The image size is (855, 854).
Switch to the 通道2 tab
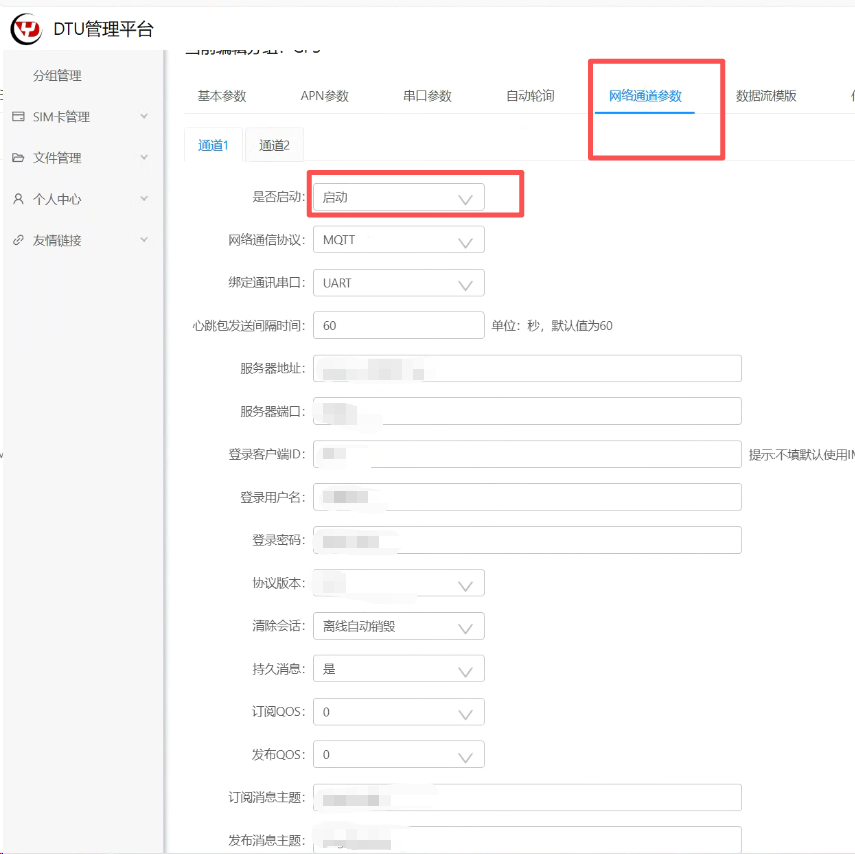pos(274,145)
